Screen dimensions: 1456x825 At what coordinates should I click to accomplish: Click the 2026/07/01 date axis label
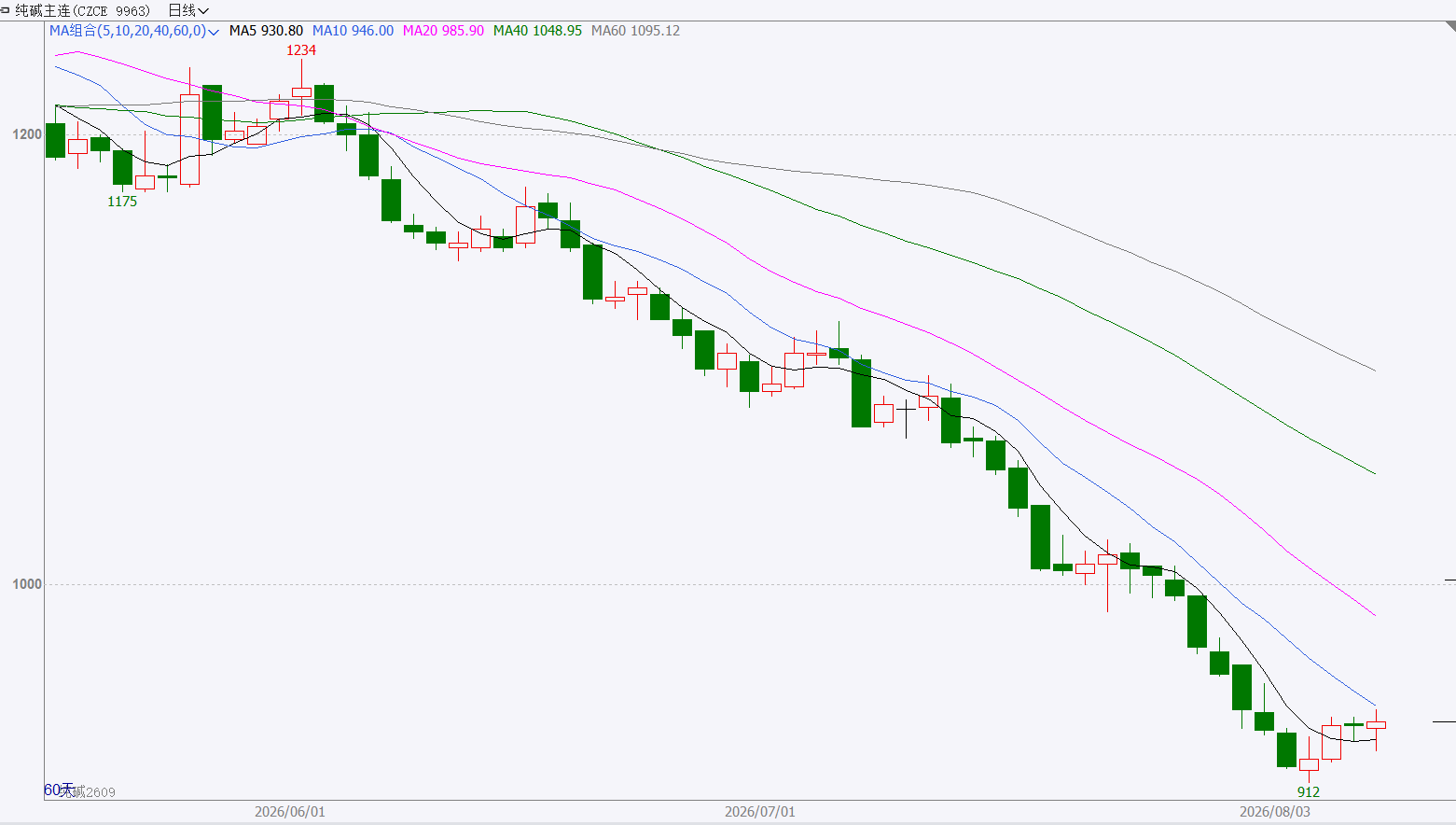(760, 812)
